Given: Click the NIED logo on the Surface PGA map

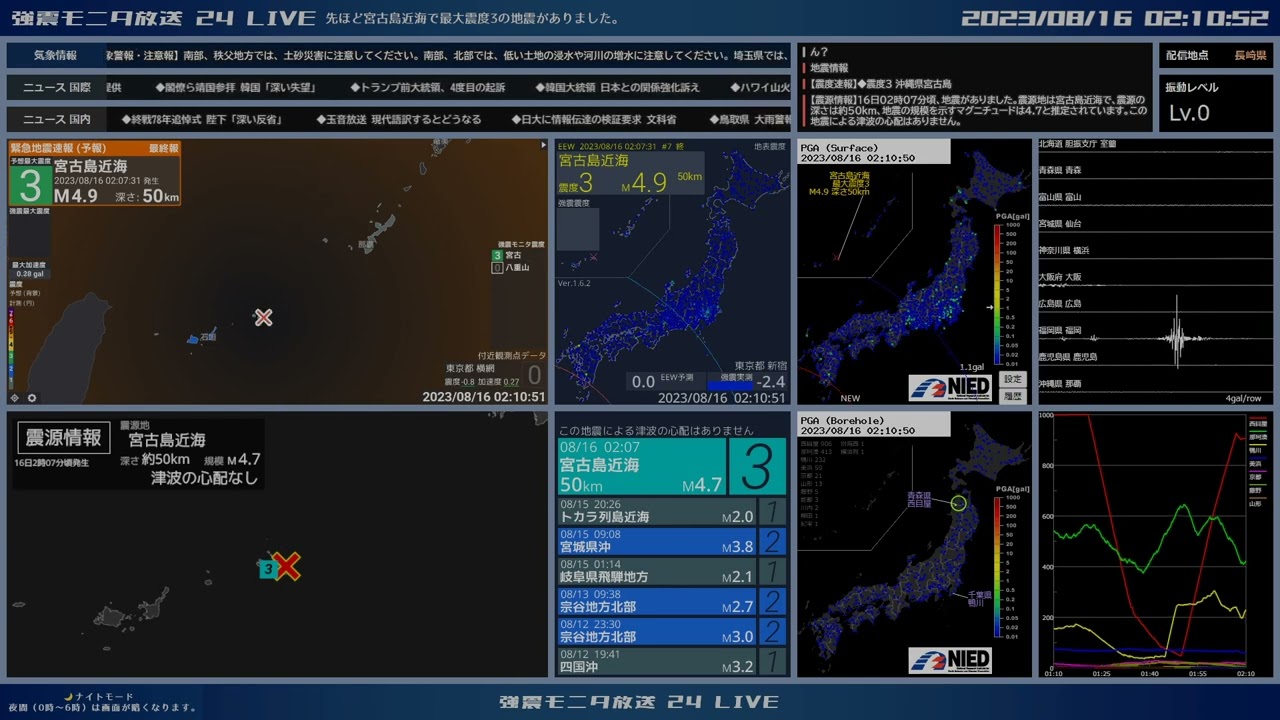Looking at the screenshot, I should coord(950,387).
